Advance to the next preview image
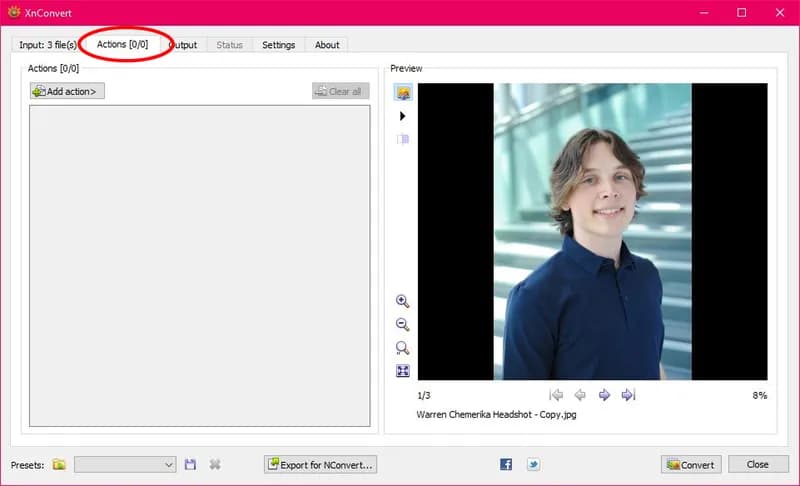The height and width of the screenshot is (486, 800). pyautogui.click(x=604, y=395)
